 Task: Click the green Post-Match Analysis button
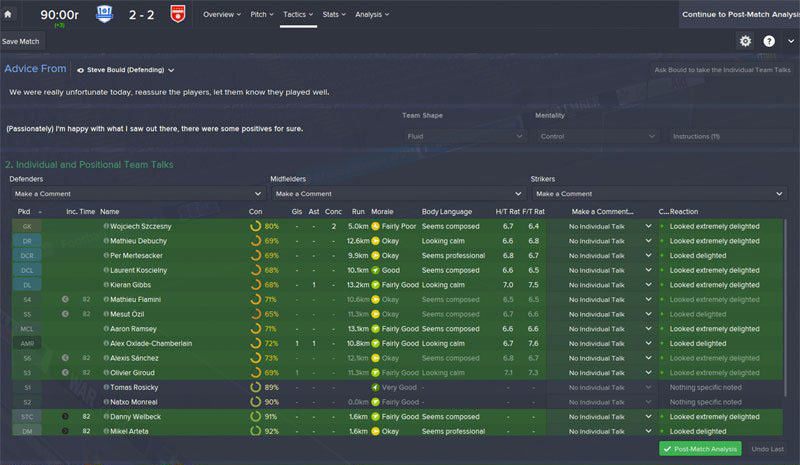pyautogui.click(x=701, y=449)
